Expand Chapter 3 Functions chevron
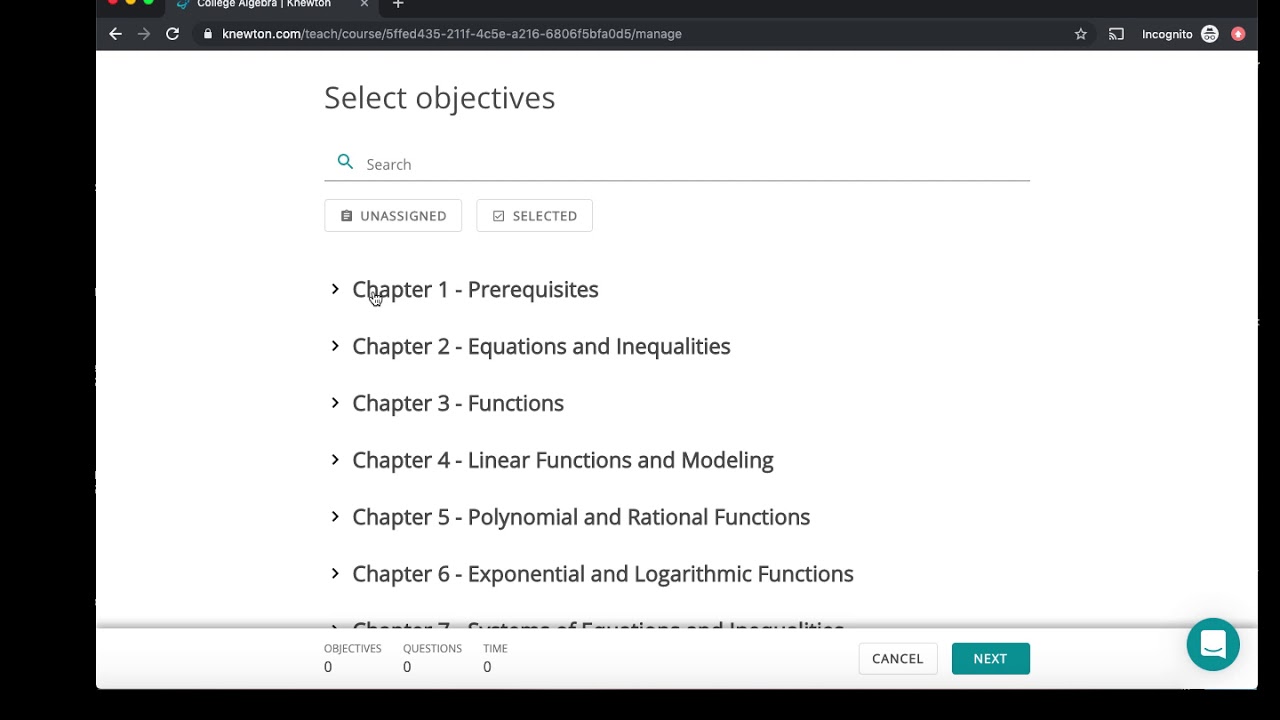Image resolution: width=1280 pixels, height=720 pixels. (335, 403)
